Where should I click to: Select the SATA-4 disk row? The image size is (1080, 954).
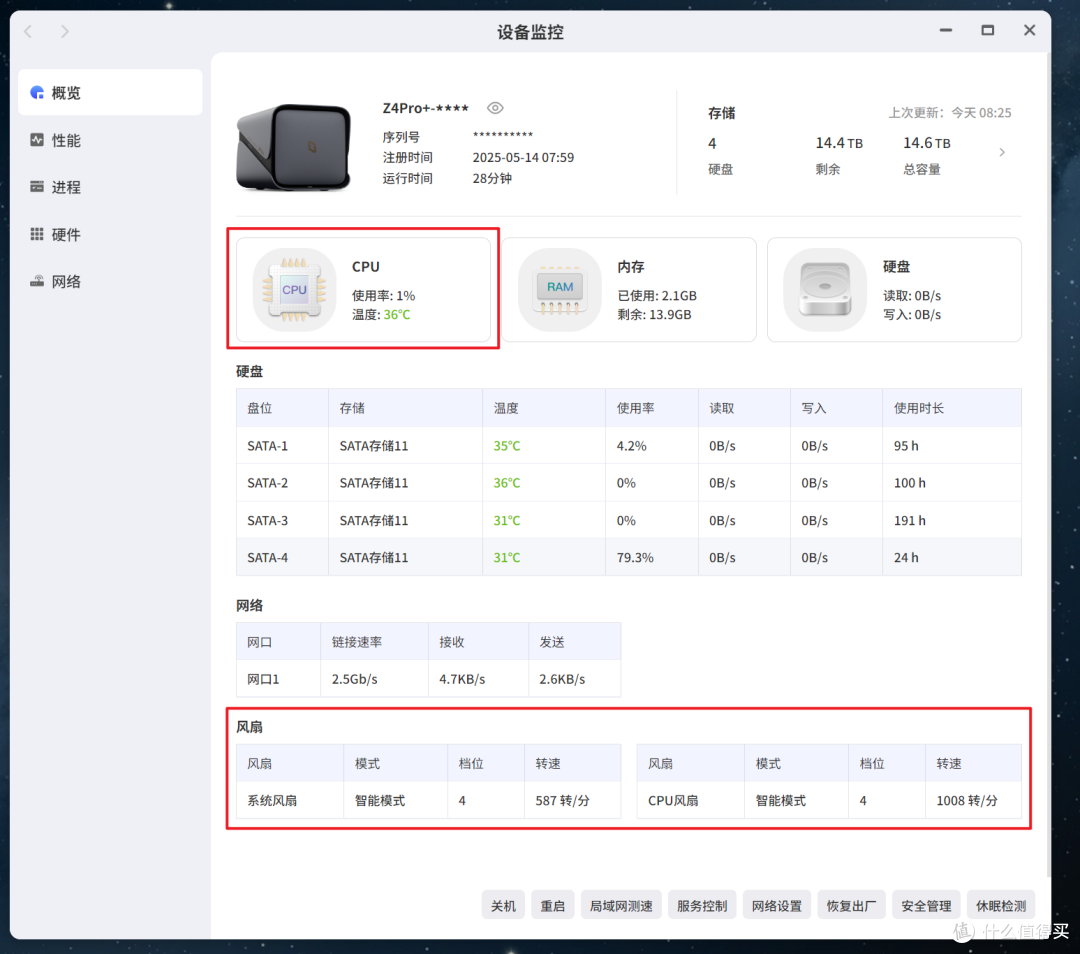point(629,557)
